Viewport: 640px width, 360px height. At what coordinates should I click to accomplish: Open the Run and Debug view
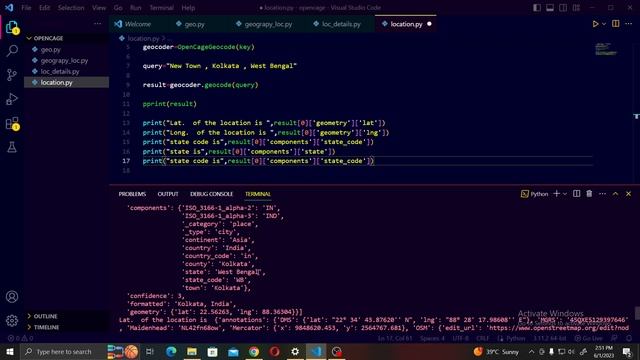coord(12,99)
